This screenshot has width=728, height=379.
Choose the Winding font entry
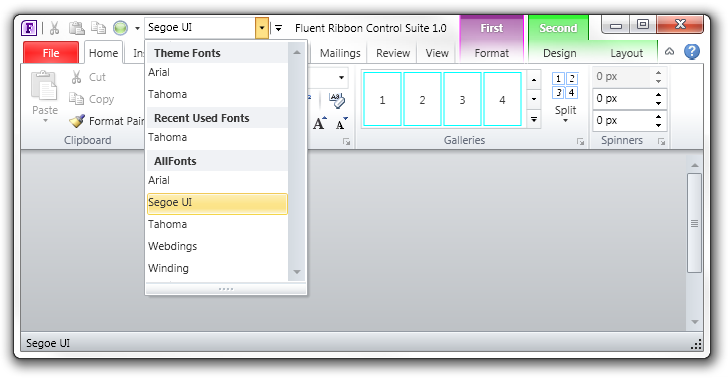[217, 268]
